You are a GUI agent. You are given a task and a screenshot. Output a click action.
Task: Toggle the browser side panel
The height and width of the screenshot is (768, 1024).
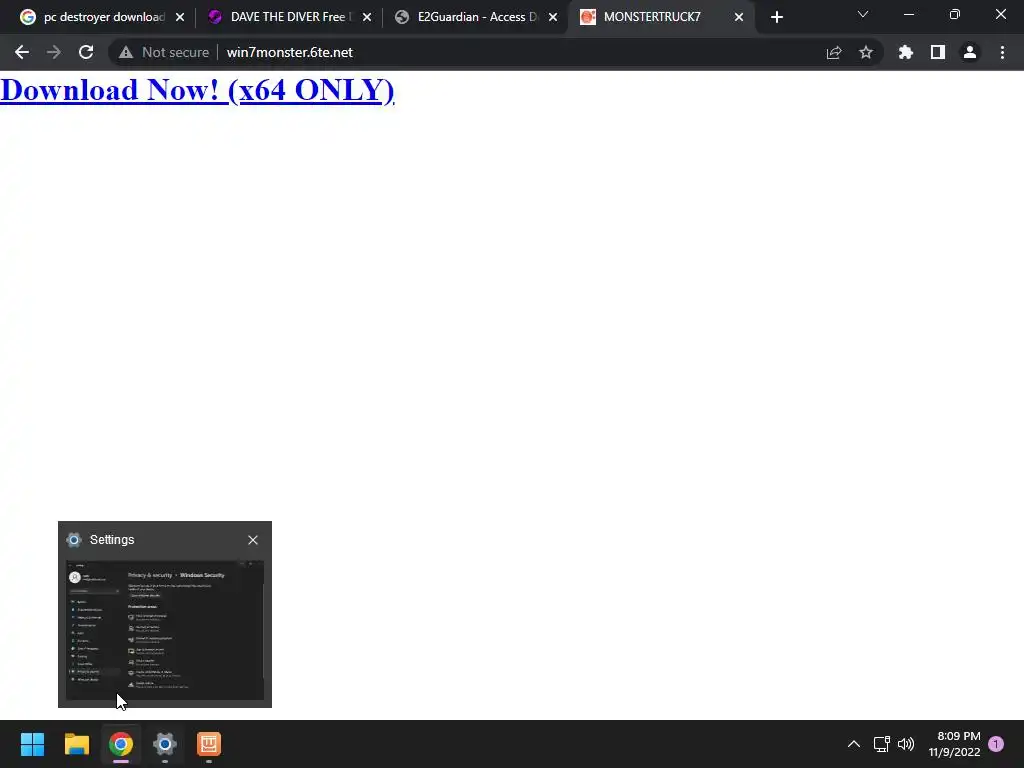pos(938,52)
